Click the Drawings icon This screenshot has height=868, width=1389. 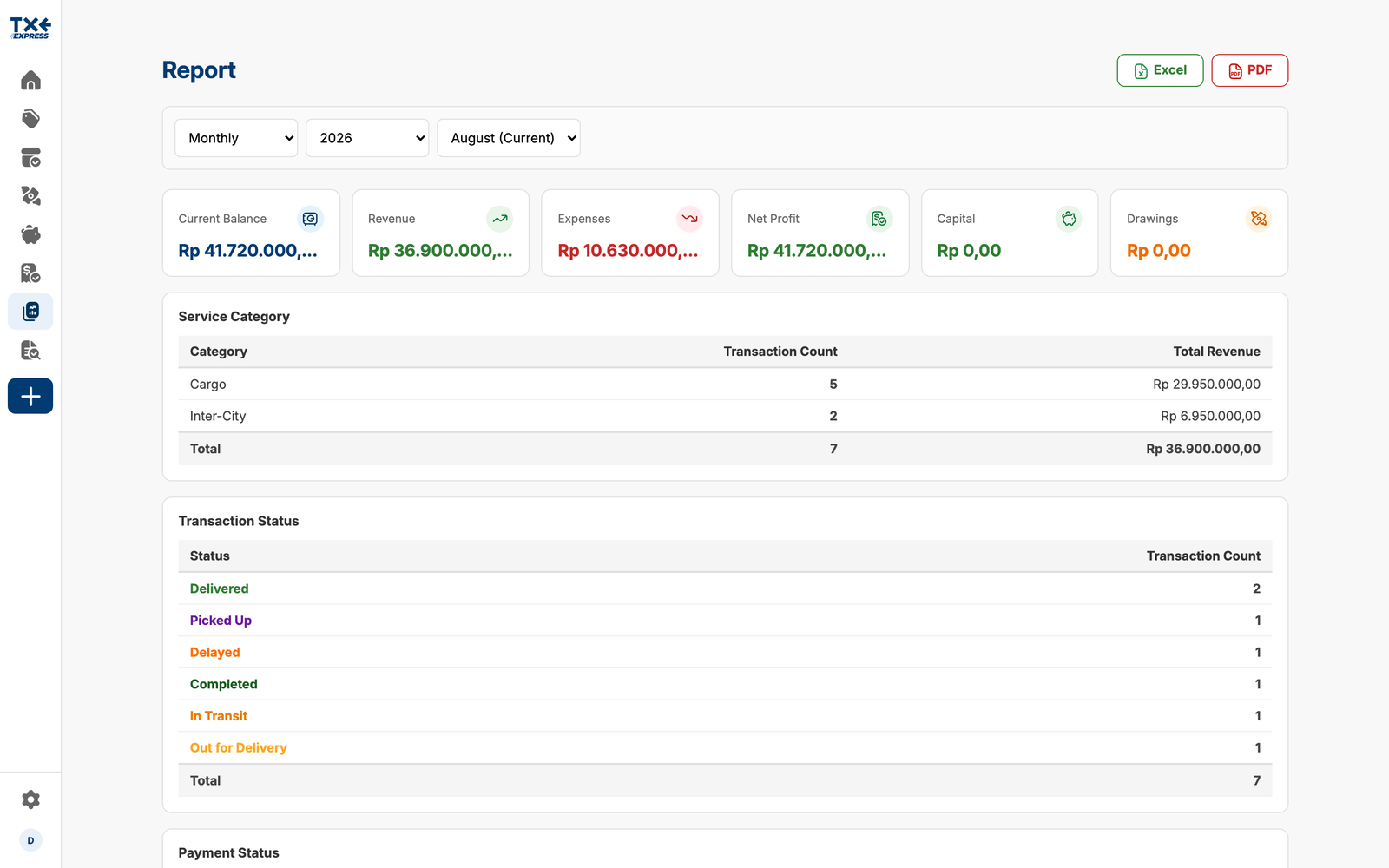1259,219
